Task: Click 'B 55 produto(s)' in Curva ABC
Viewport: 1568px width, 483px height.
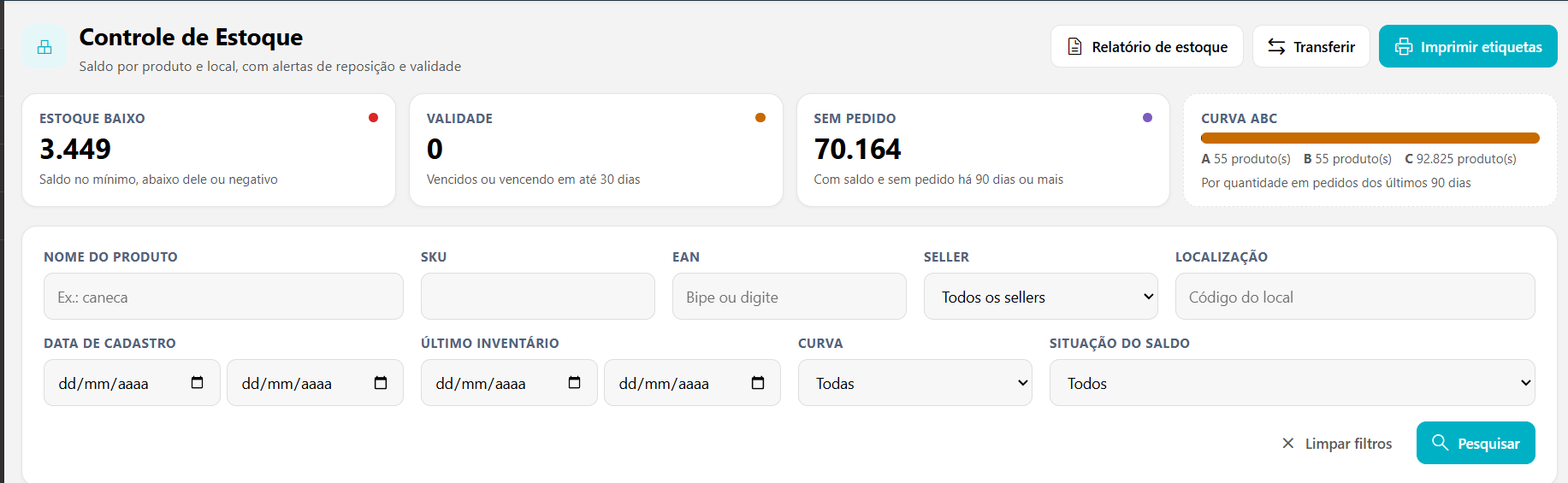Action: [1347, 159]
